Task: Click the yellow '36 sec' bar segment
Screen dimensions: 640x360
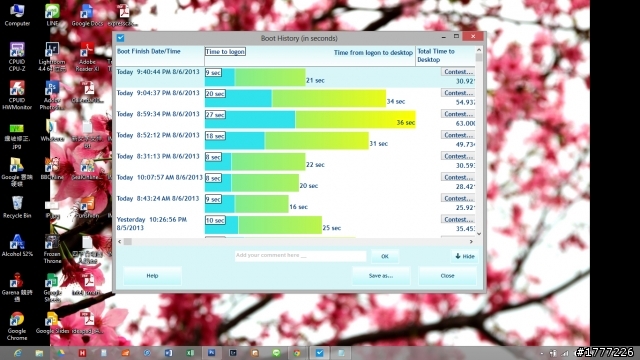Action: click(355, 119)
